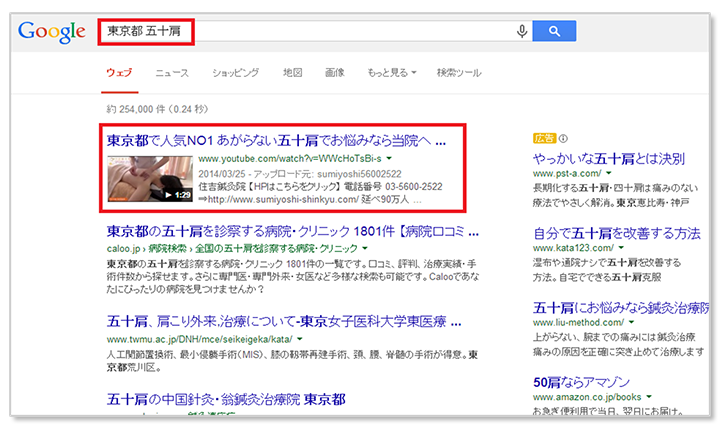Expand arrow next to www.kata123.com
The image size is (720, 430).
[x=621, y=248]
